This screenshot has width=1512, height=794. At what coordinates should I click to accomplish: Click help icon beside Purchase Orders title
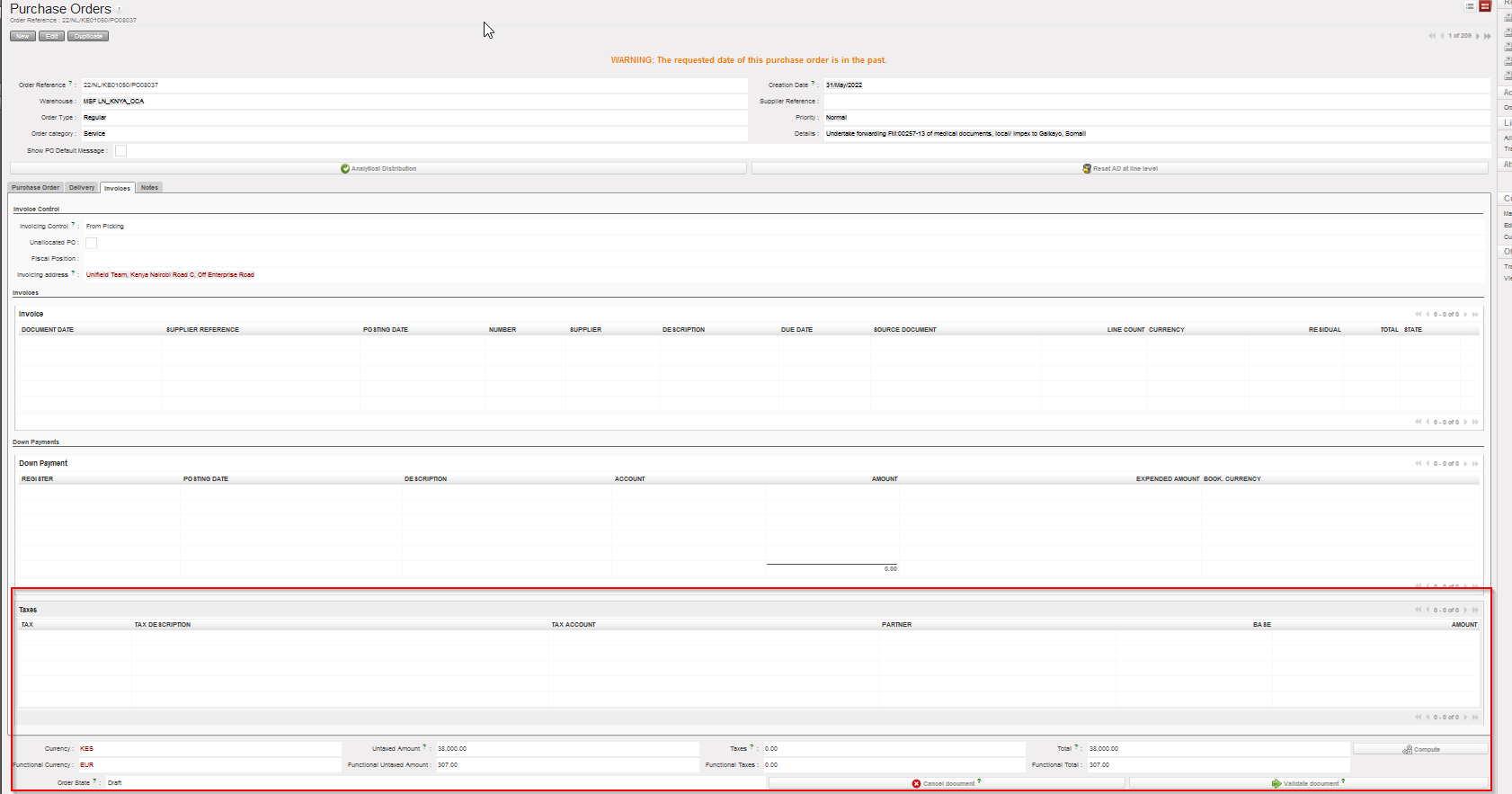tap(120, 10)
